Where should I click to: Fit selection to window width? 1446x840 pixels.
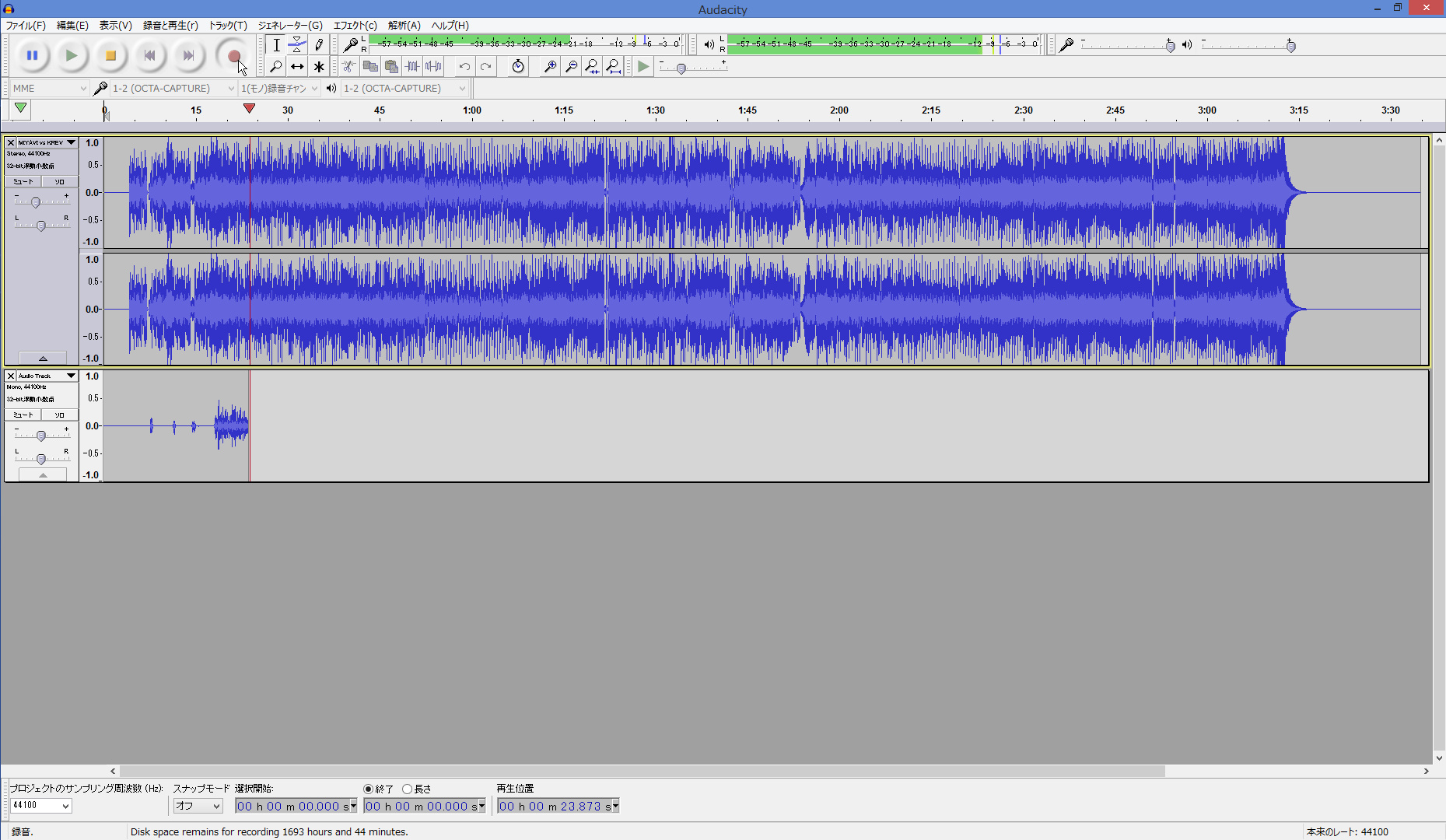pyautogui.click(x=592, y=67)
